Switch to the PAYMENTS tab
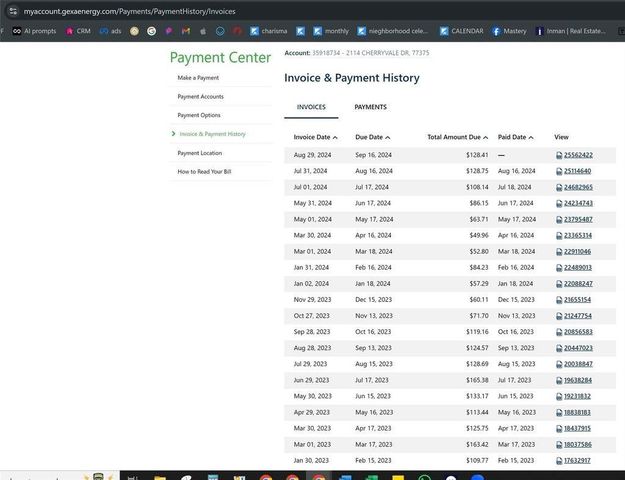 click(370, 107)
